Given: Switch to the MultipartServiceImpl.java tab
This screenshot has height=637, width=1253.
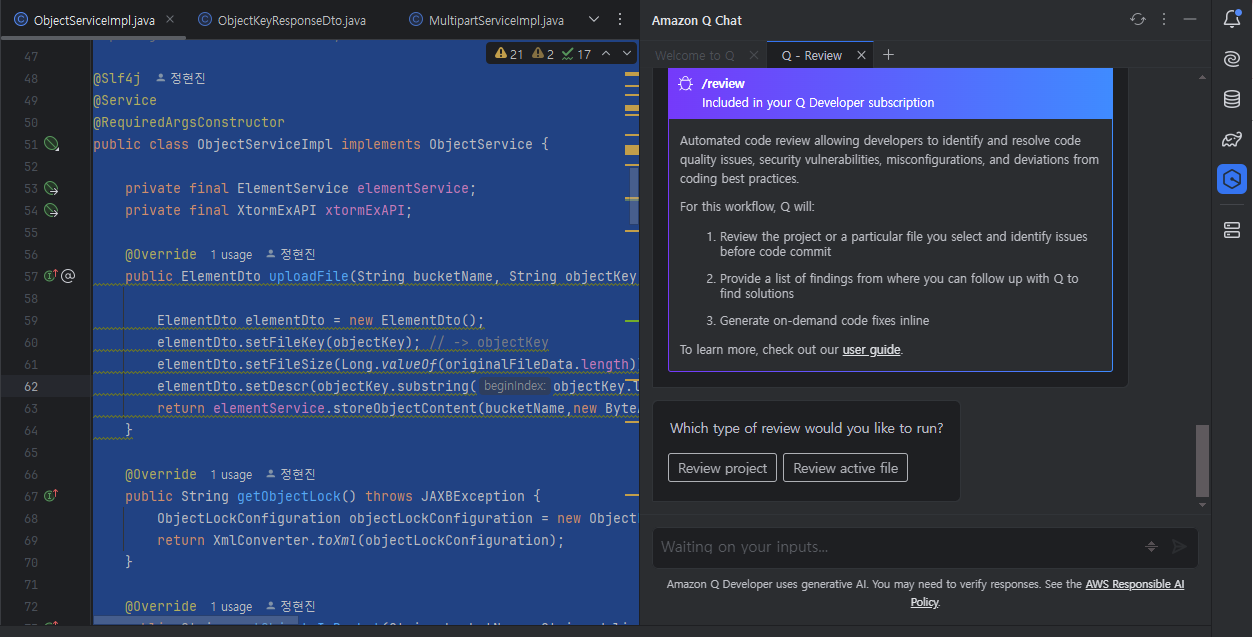Looking at the screenshot, I should pyautogui.click(x=487, y=20).
